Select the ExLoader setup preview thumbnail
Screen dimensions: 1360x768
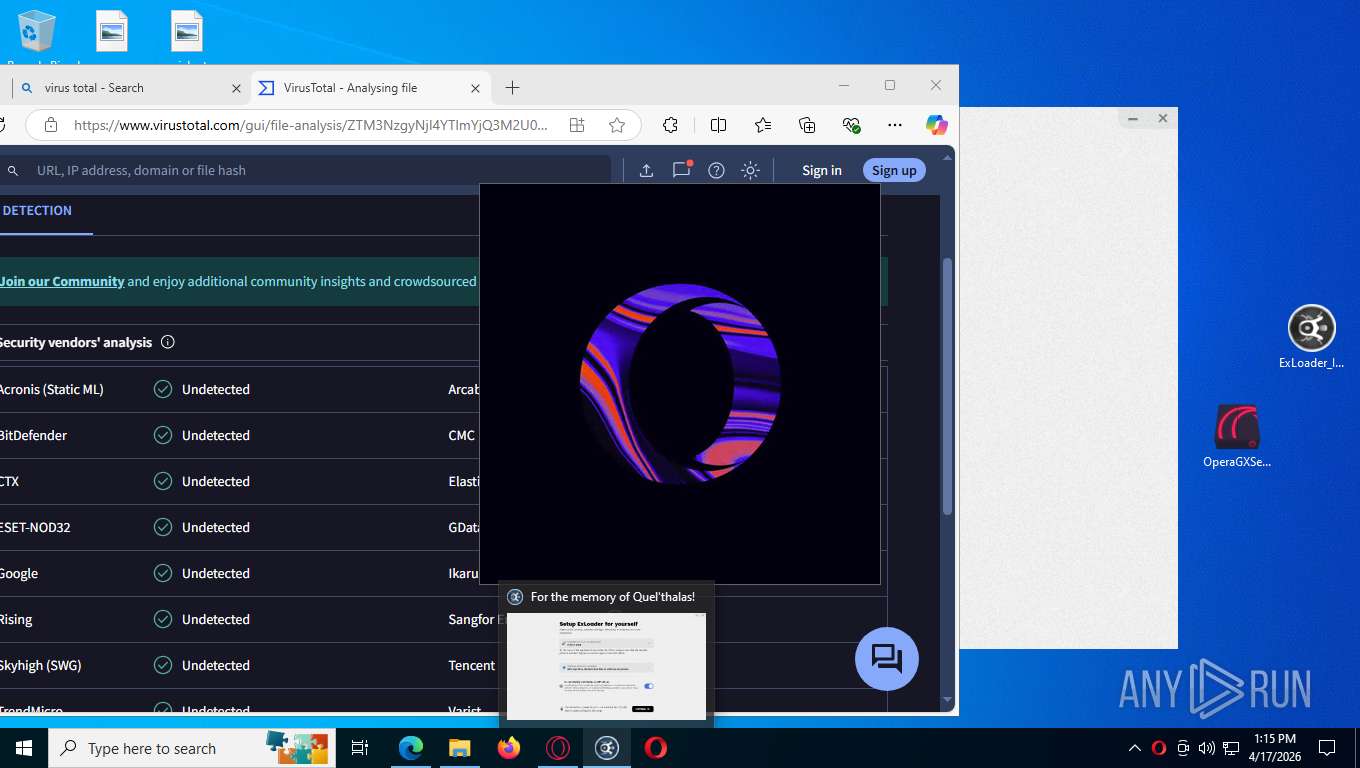[x=606, y=665]
